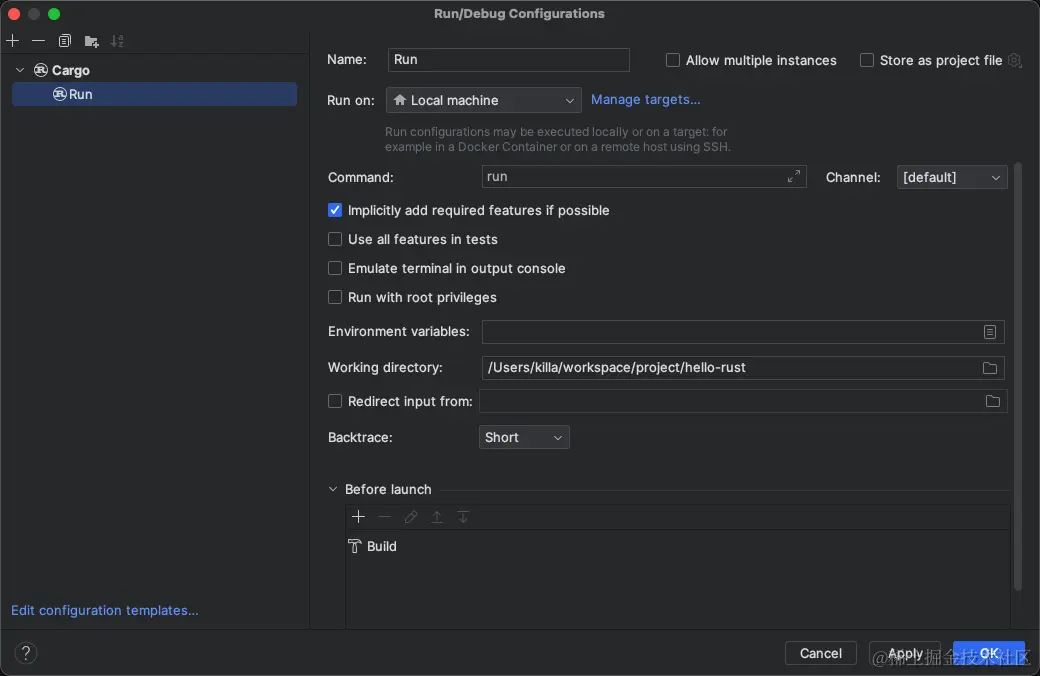Click the Cargo icon in the tree

point(41,70)
